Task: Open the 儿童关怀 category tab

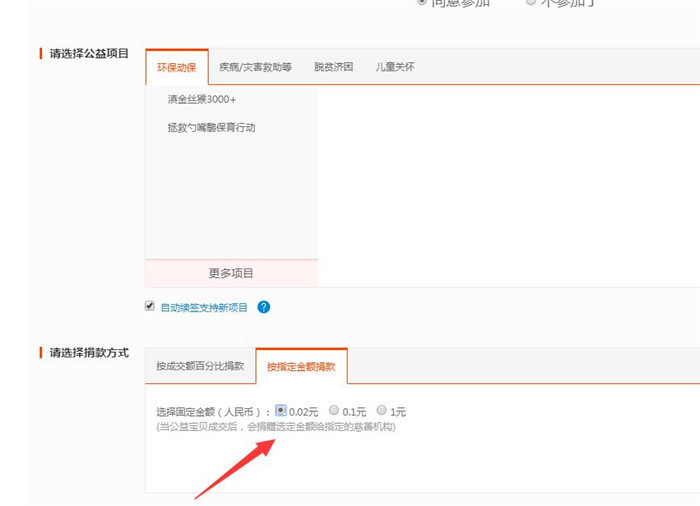Action: point(395,67)
